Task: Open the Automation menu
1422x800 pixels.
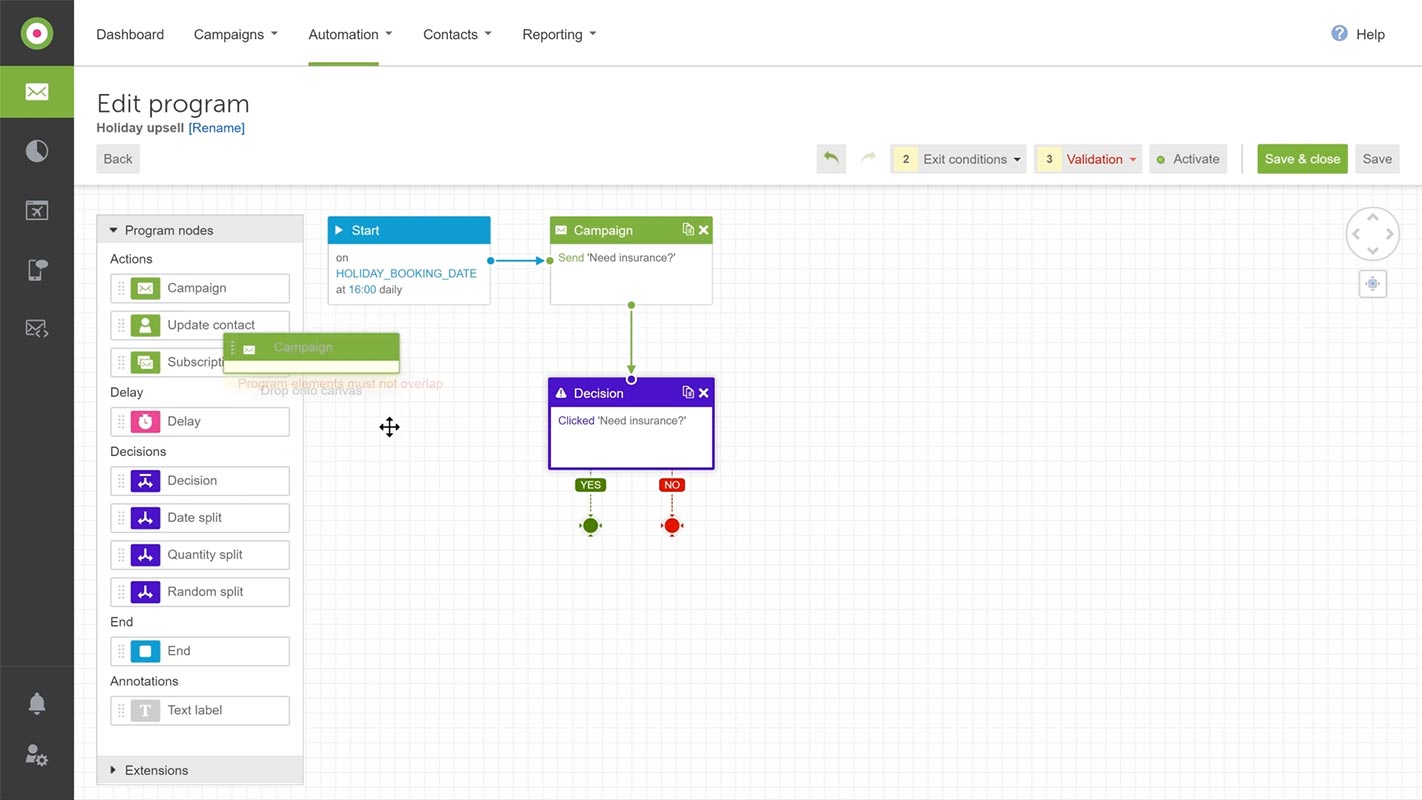Action: pos(344,33)
